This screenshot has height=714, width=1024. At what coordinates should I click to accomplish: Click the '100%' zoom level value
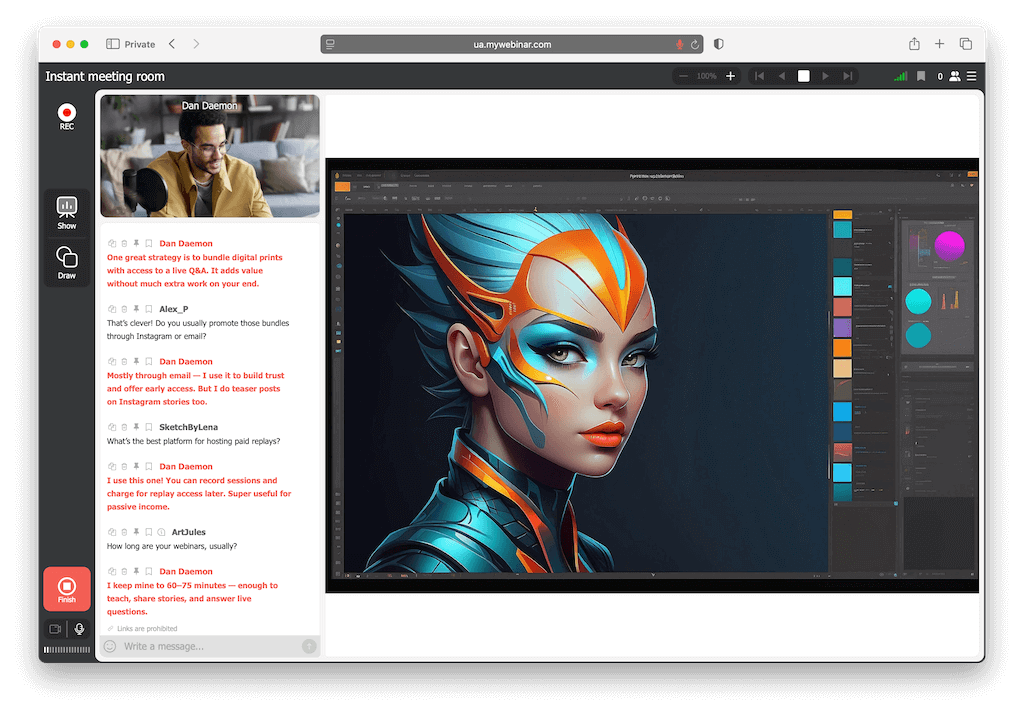coord(707,76)
